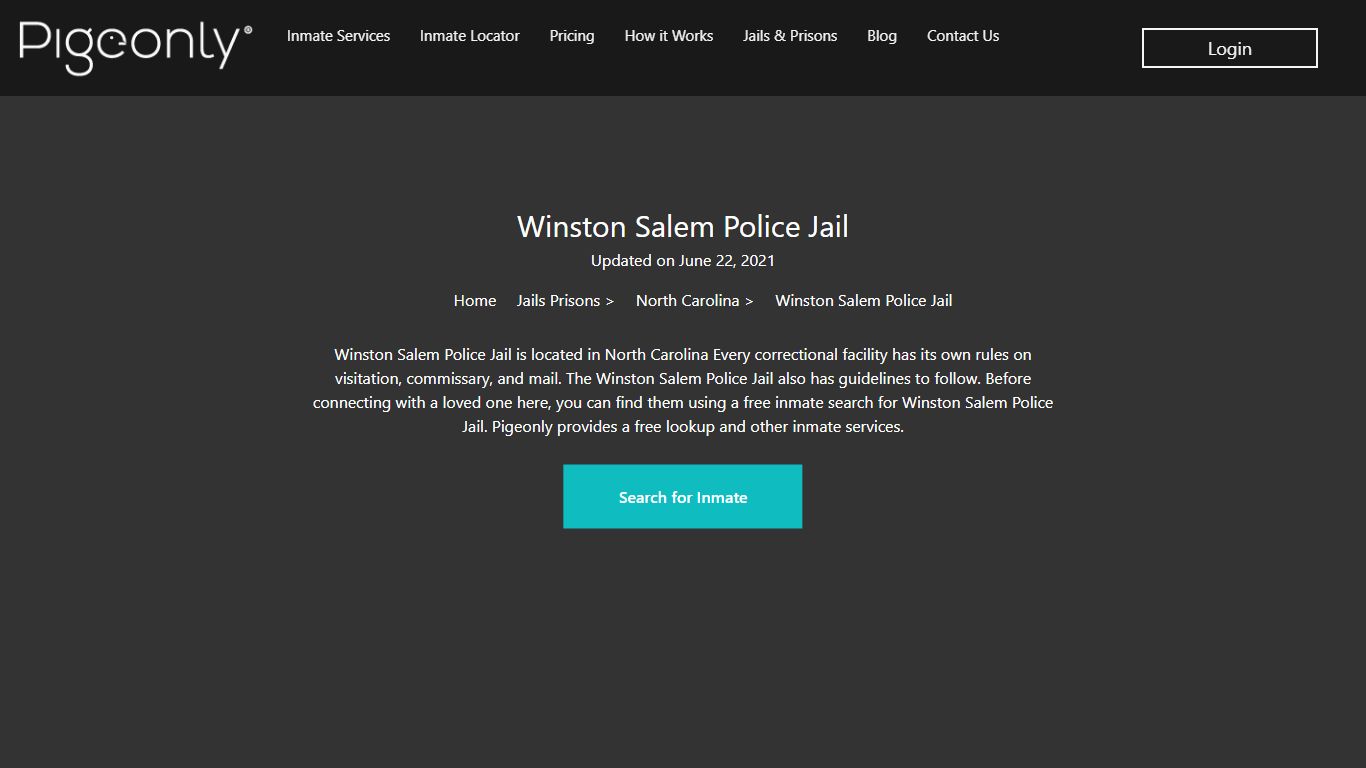Viewport: 1366px width, 768px height.
Task: Click the facility description paragraph
Action: click(683, 391)
